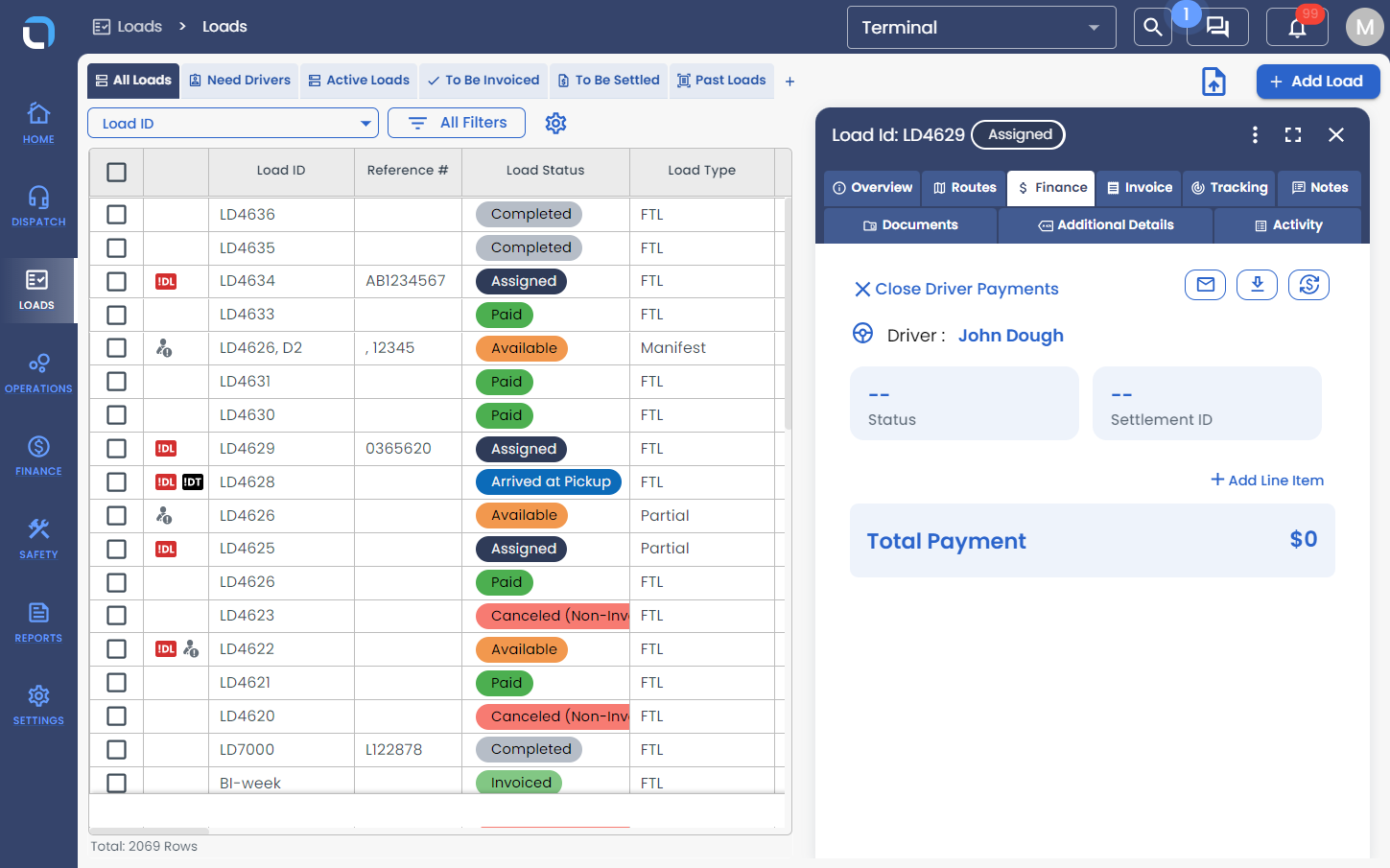Open the notifications bell
Screen dimensions: 1390x868
pos(1297,27)
